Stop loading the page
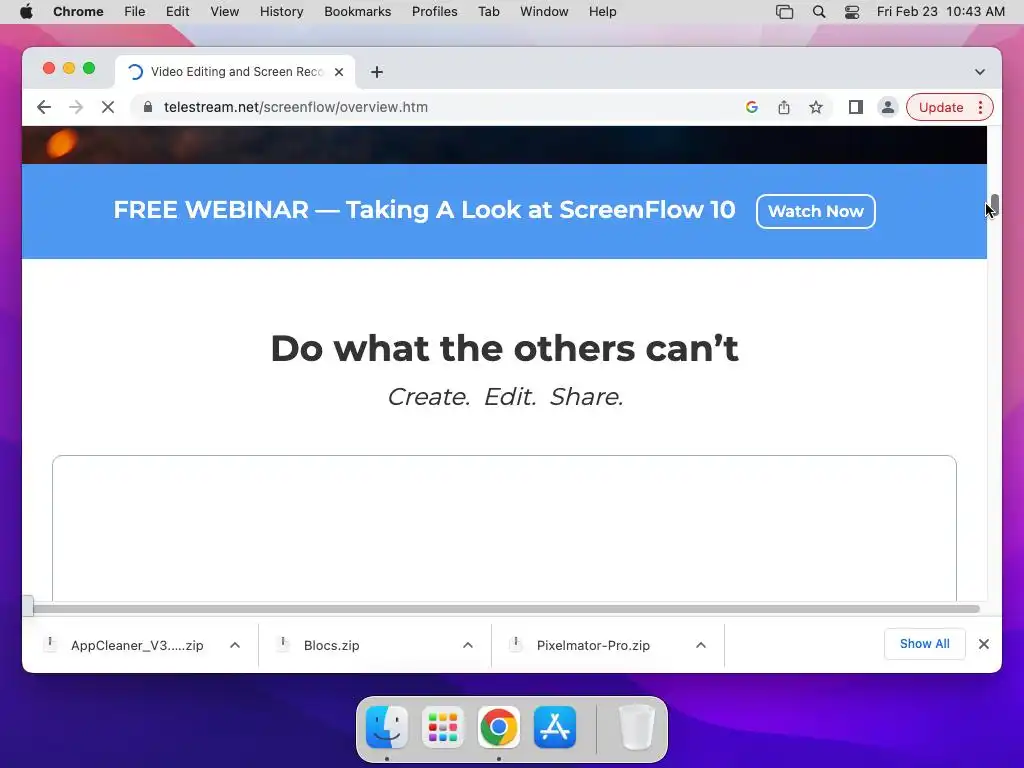The width and height of the screenshot is (1024, 768). [x=108, y=107]
